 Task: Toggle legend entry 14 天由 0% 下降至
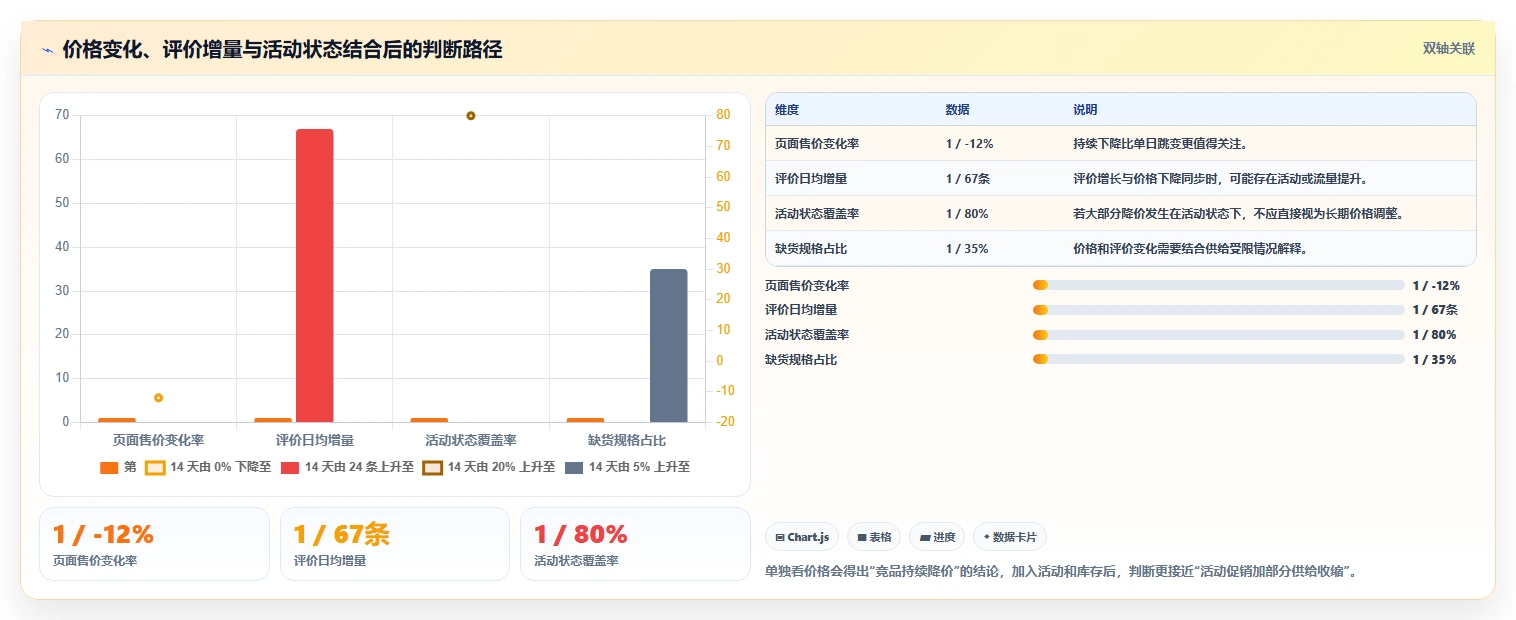[x=208, y=467]
